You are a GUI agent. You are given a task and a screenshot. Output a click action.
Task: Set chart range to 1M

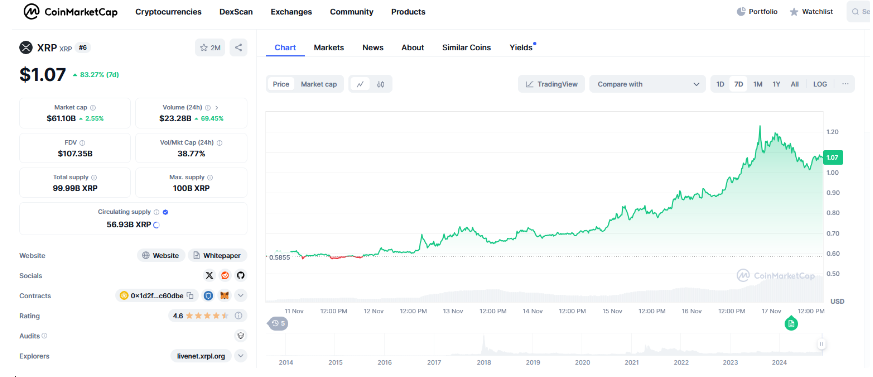758,84
